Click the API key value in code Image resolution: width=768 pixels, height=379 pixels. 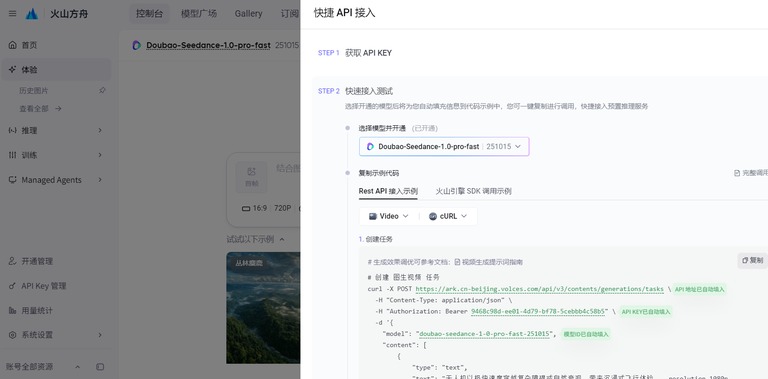tap(539, 311)
